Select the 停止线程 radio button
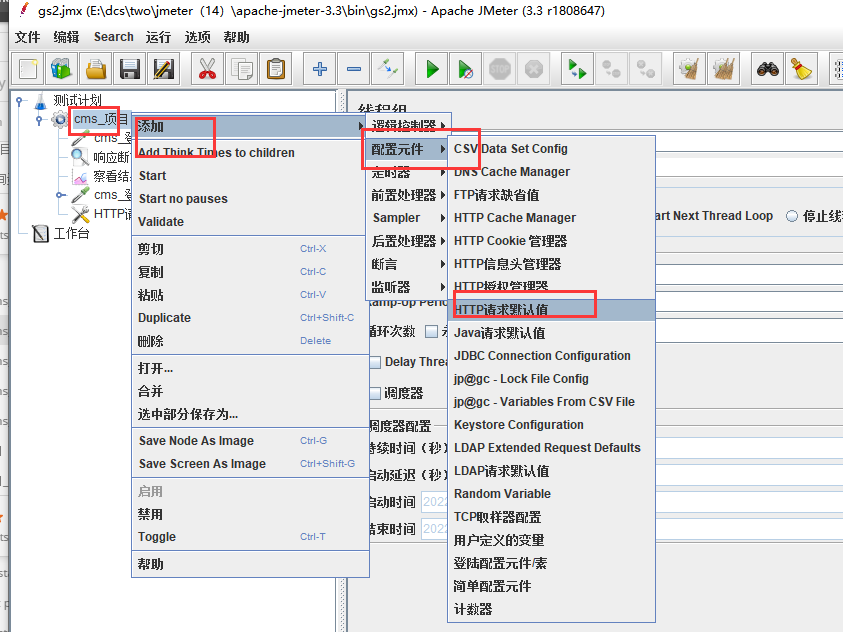Screen dimensions: 843x632 click(791, 216)
